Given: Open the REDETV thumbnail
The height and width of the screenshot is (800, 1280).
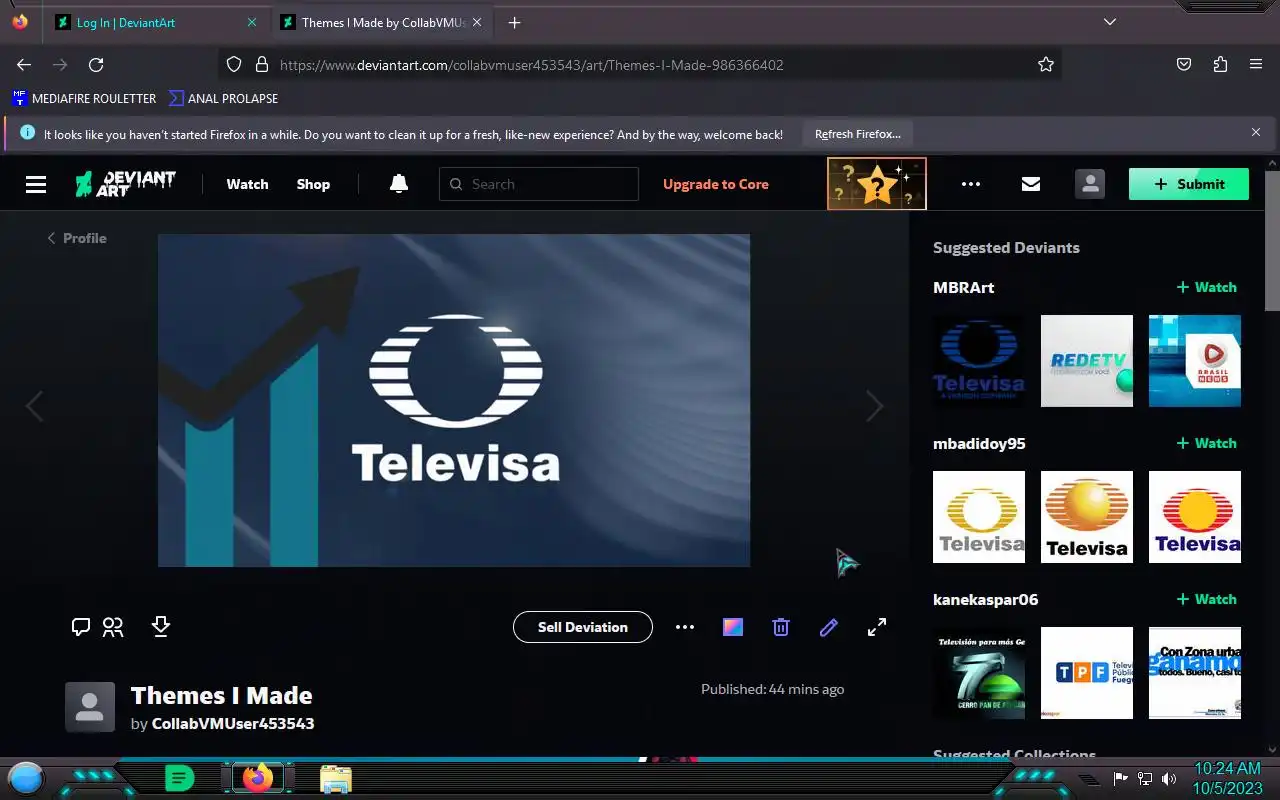Looking at the screenshot, I should 1087,361.
